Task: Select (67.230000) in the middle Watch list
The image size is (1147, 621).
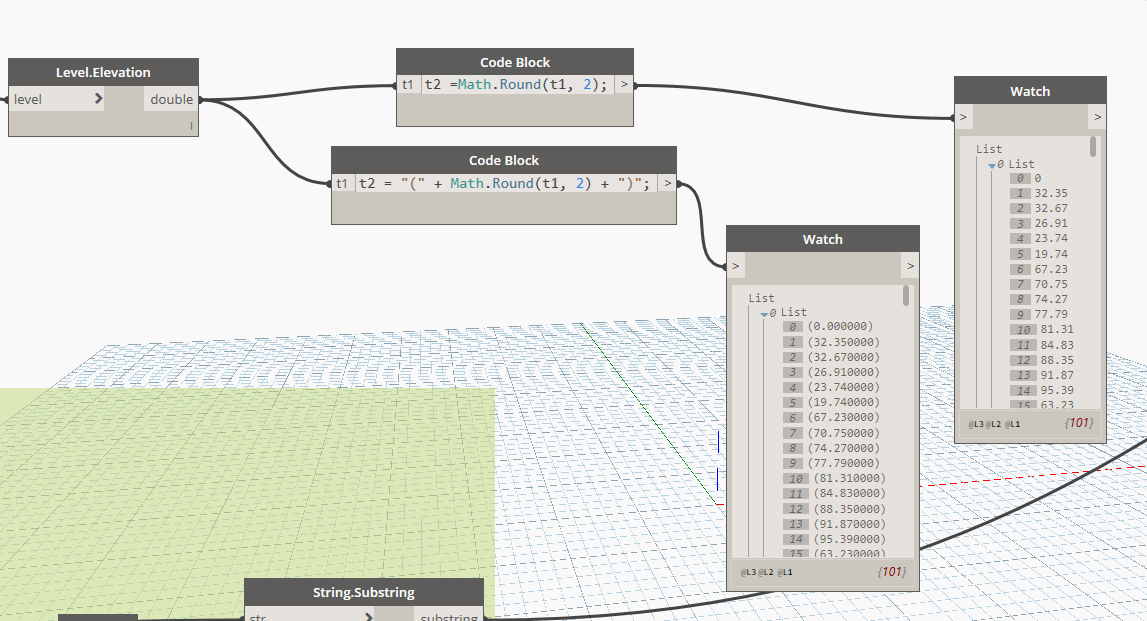Action: click(x=843, y=417)
